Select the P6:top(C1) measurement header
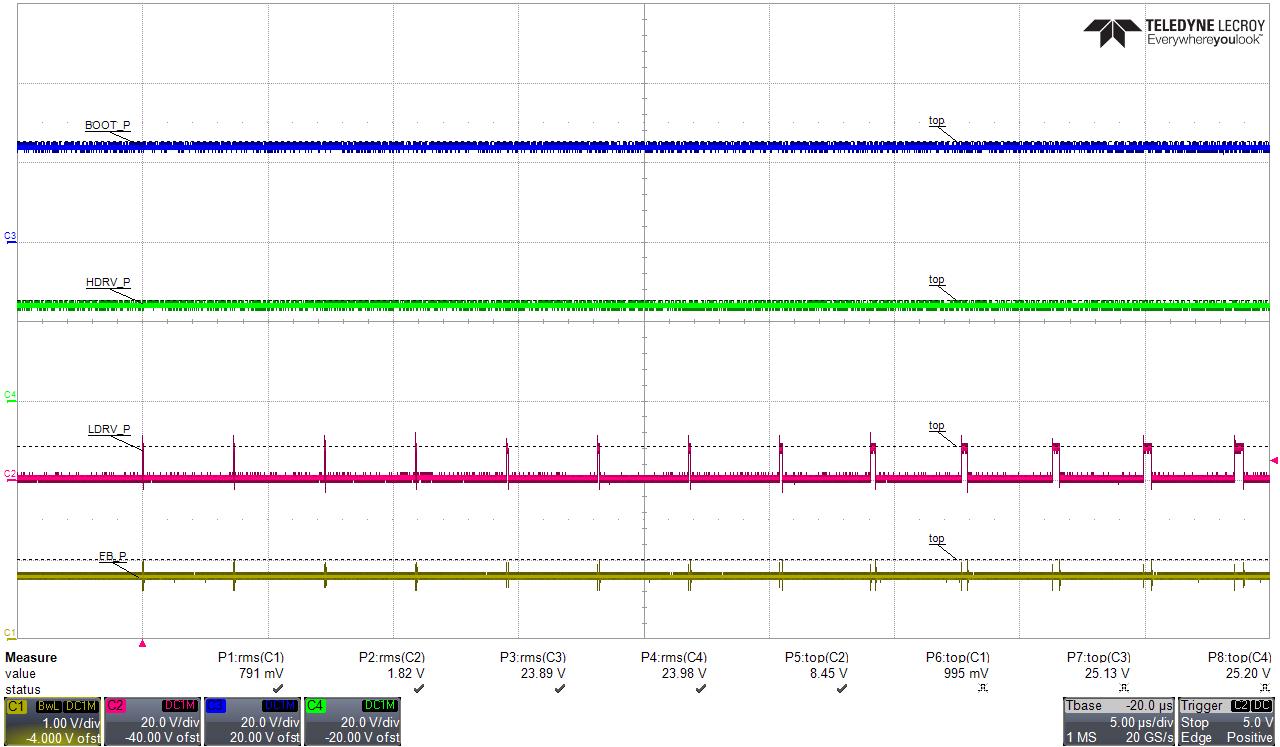The height and width of the screenshot is (747, 1280). [958, 657]
